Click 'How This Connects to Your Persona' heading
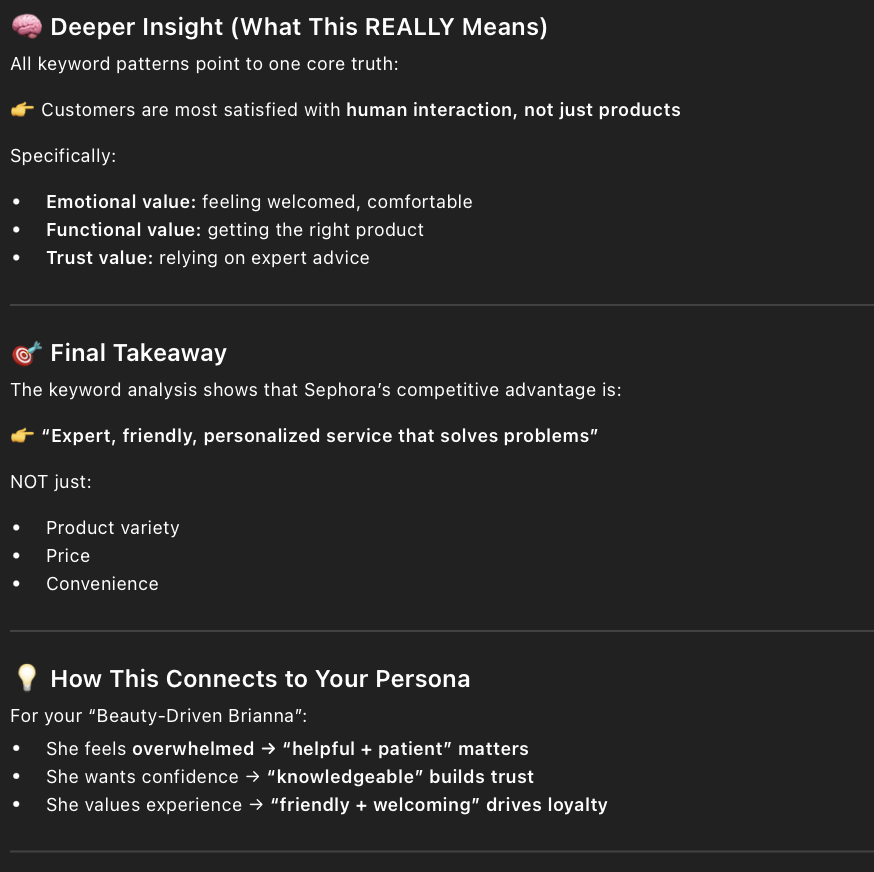Screen dimensions: 874x872 [260, 679]
